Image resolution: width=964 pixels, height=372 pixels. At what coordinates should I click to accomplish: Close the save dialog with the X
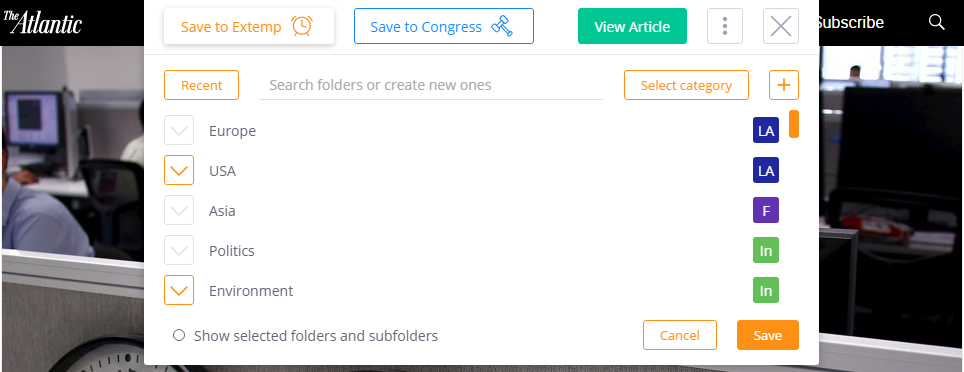(x=781, y=26)
